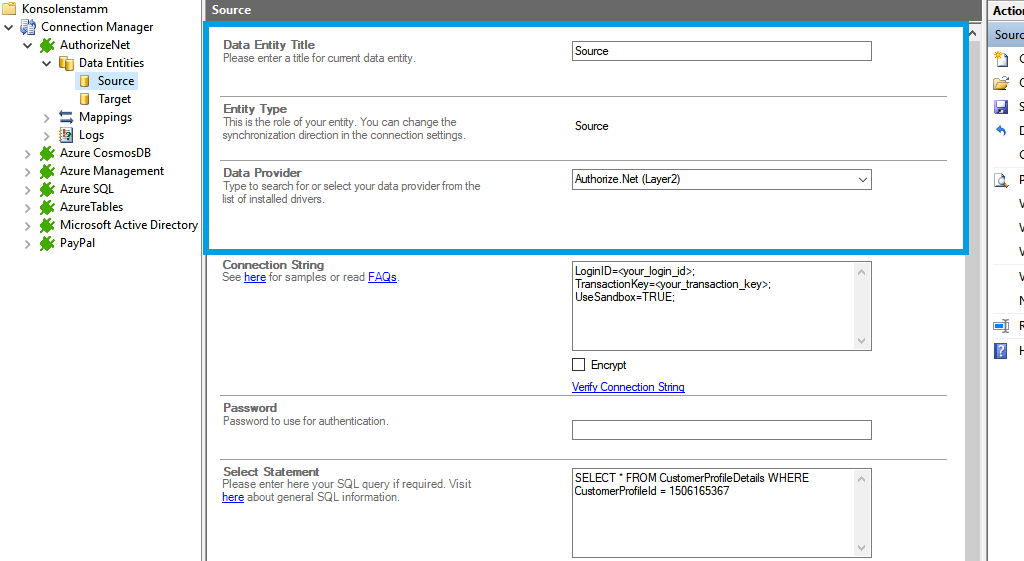Click the Data Entities folder icon

coord(66,63)
